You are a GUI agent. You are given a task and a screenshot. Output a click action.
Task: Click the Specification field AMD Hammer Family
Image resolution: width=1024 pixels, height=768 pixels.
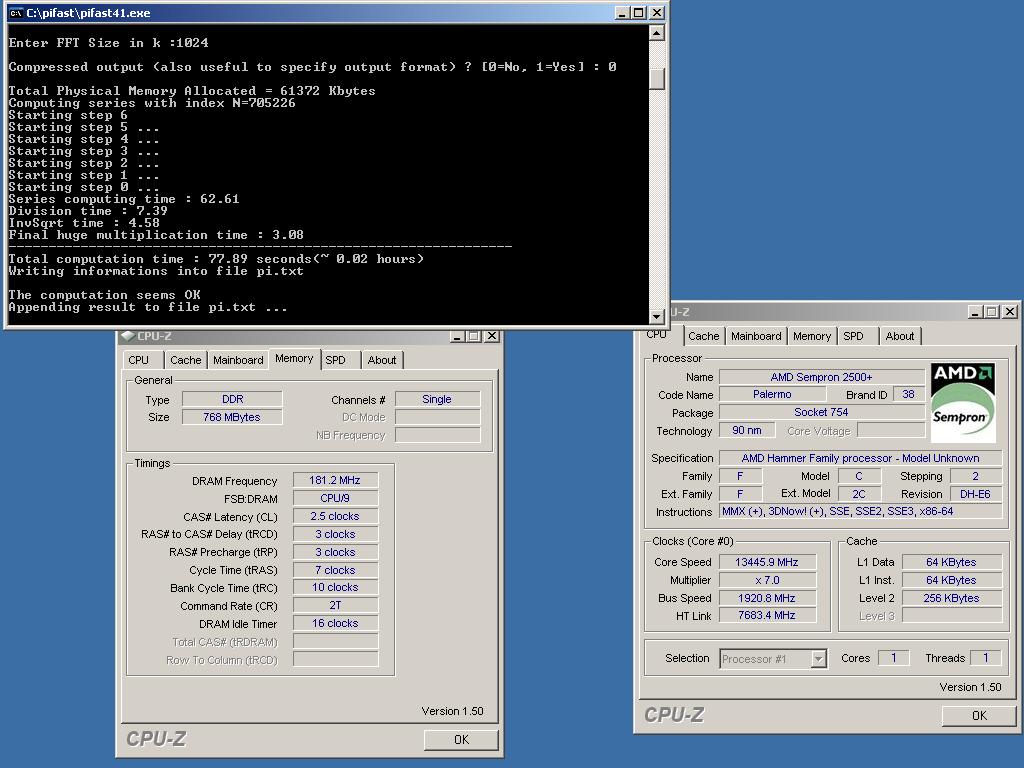[x=860, y=458]
